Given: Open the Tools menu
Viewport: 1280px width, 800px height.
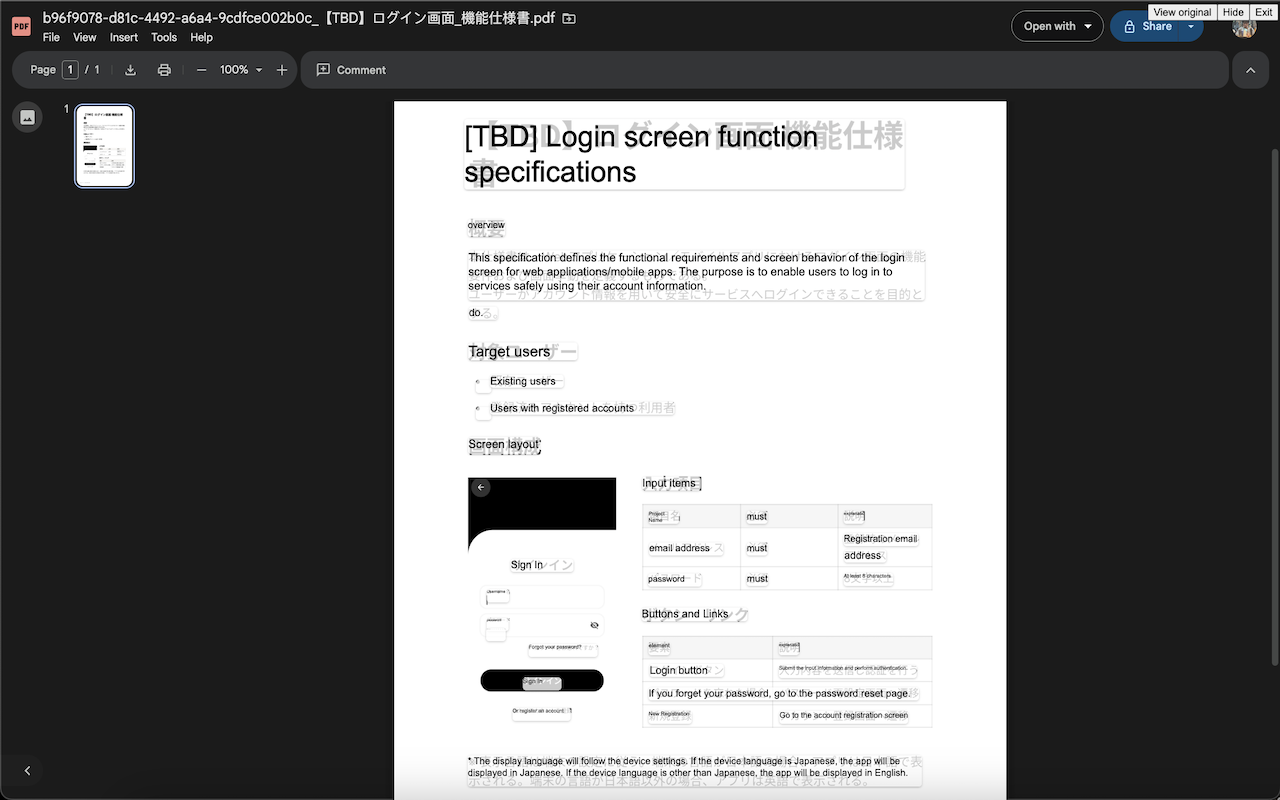Looking at the screenshot, I should pyautogui.click(x=164, y=37).
